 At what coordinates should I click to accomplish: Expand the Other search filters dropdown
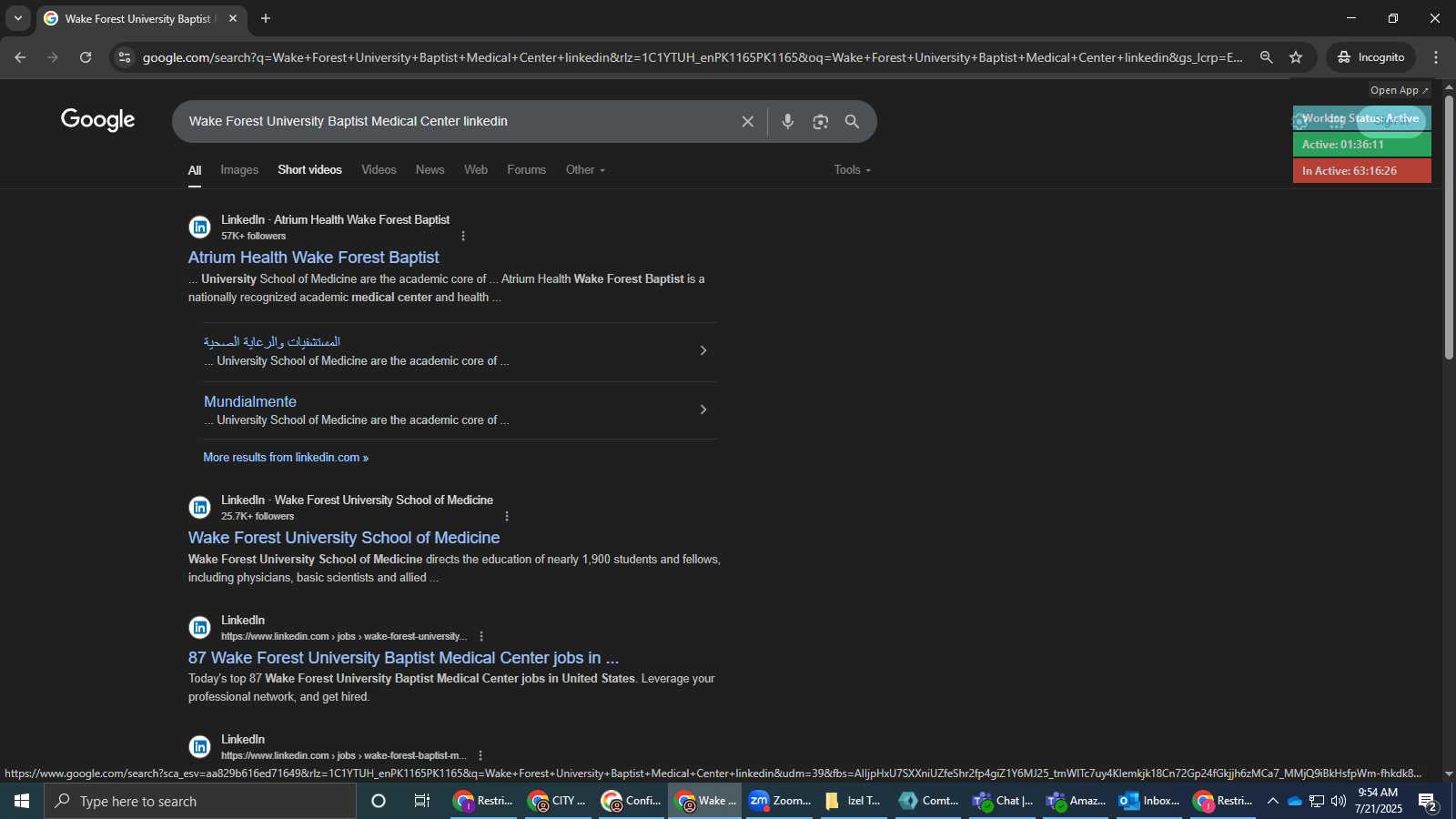[585, 170]
